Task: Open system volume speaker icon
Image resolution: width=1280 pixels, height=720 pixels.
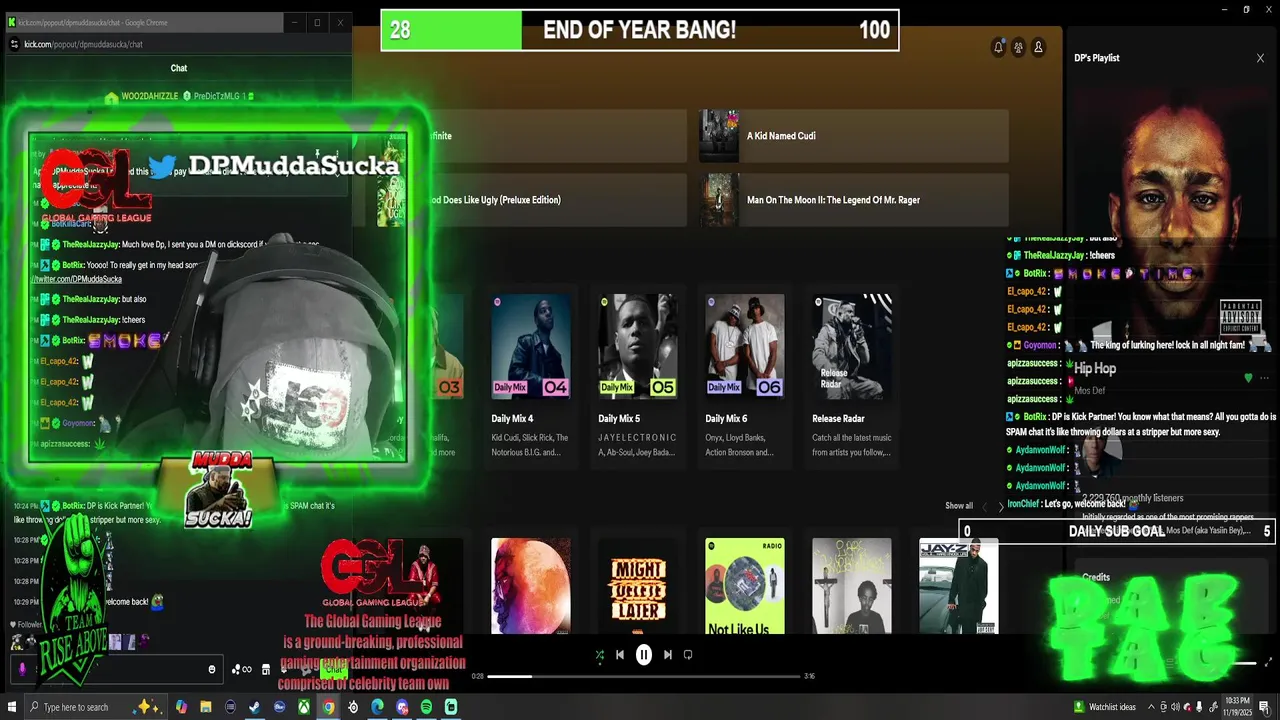Action: point(1175,707)
